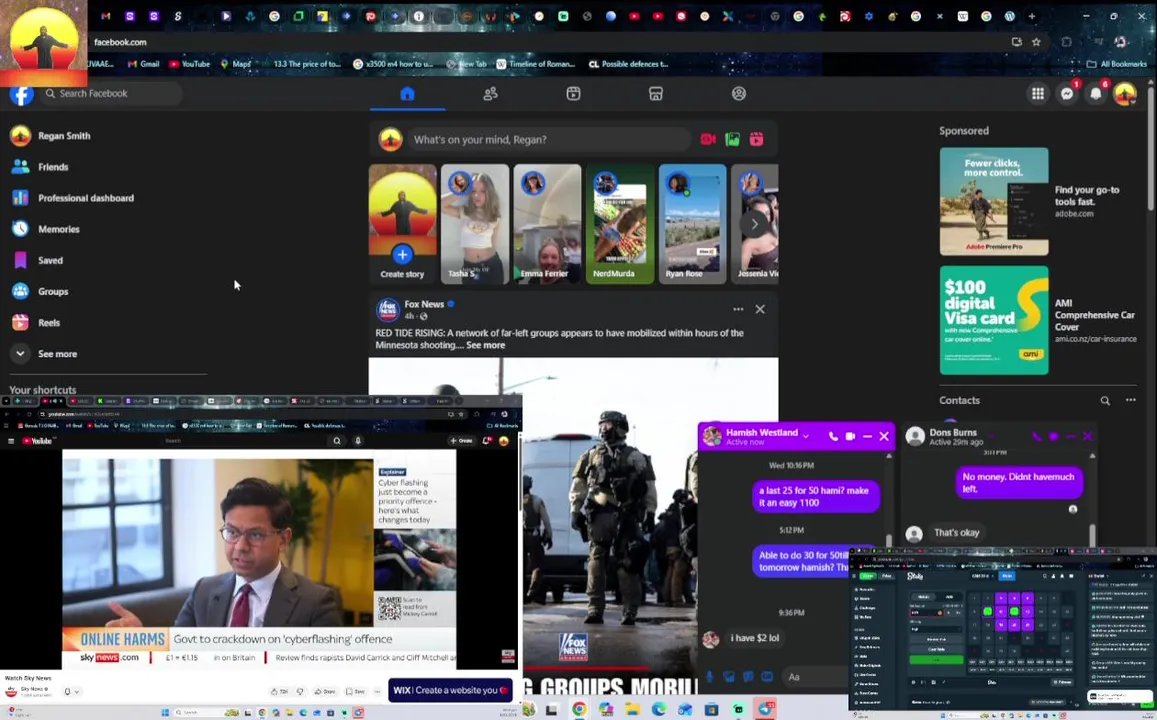This screenshot has height=720, width=1157.
Task: Start a voice call with Hamish Westland
Action: [x=832, y=437]
